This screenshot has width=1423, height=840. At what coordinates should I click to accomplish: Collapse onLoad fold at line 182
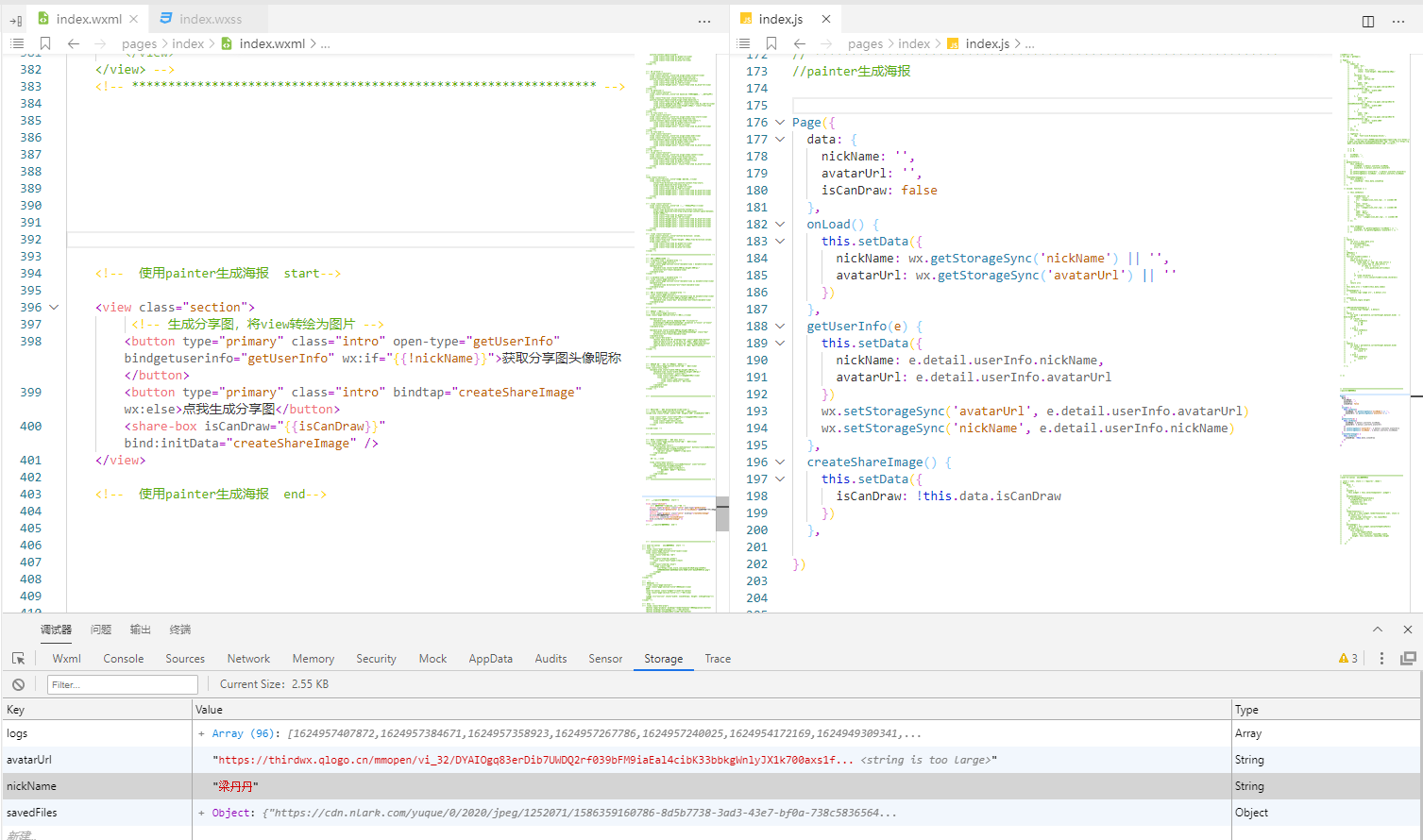(780, 225)
